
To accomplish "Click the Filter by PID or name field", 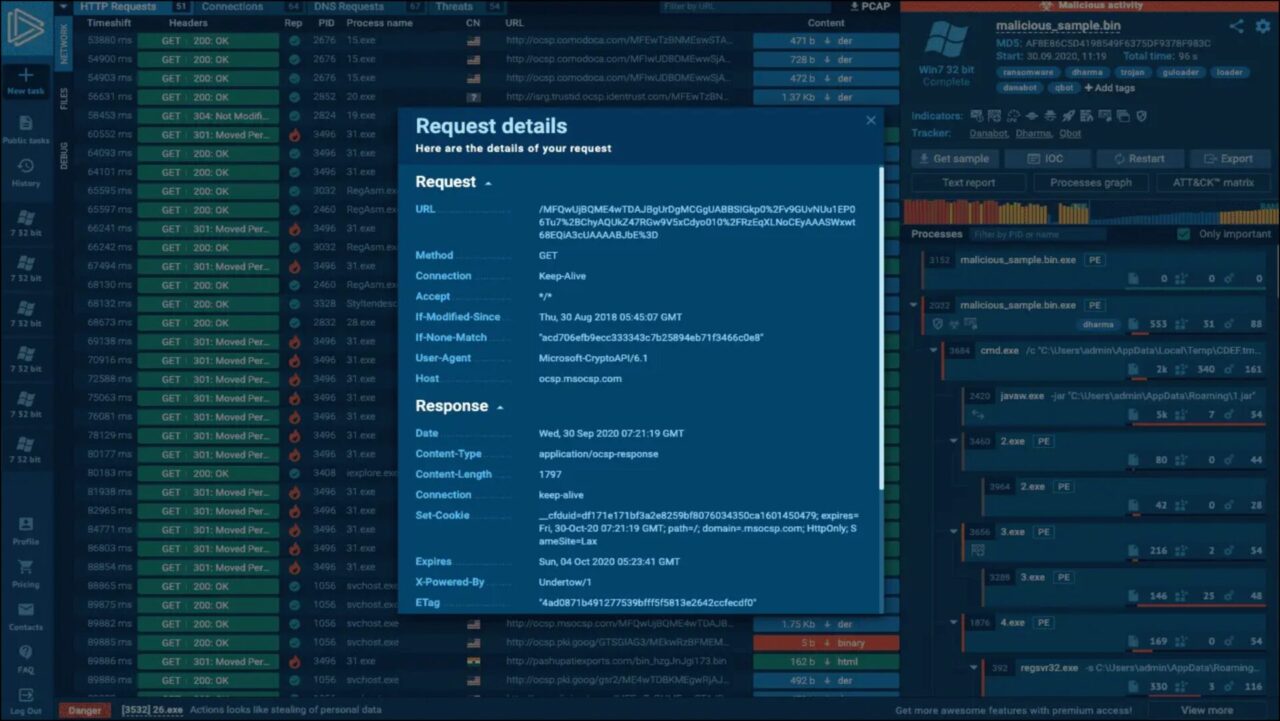I will tap(1038, 234).
